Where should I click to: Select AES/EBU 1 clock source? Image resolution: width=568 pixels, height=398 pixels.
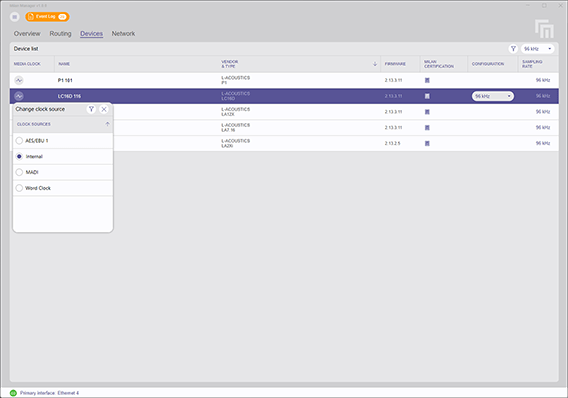tap(19, 141)
